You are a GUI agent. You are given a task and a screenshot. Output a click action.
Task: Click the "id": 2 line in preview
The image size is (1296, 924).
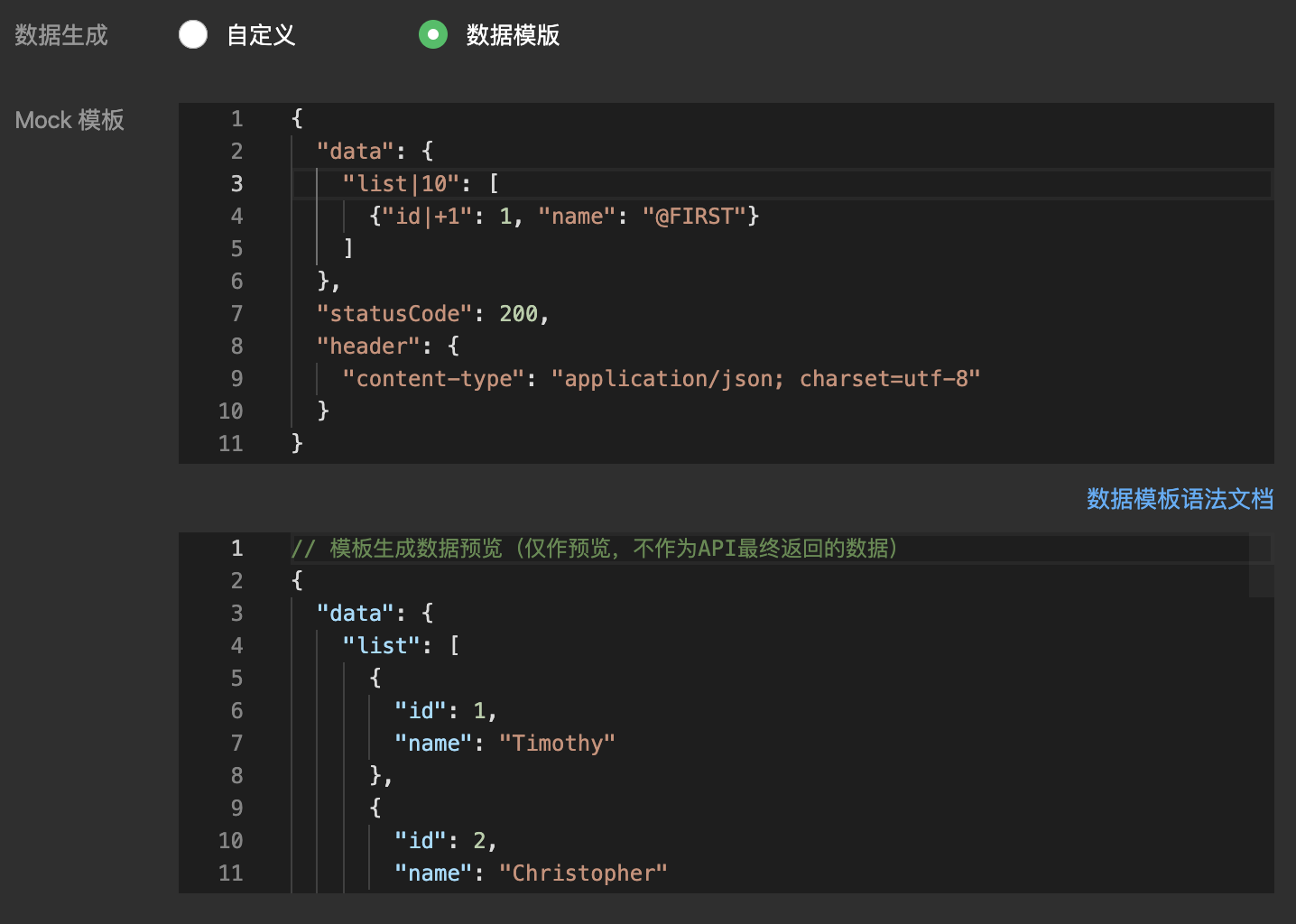(x=446, y=841)
